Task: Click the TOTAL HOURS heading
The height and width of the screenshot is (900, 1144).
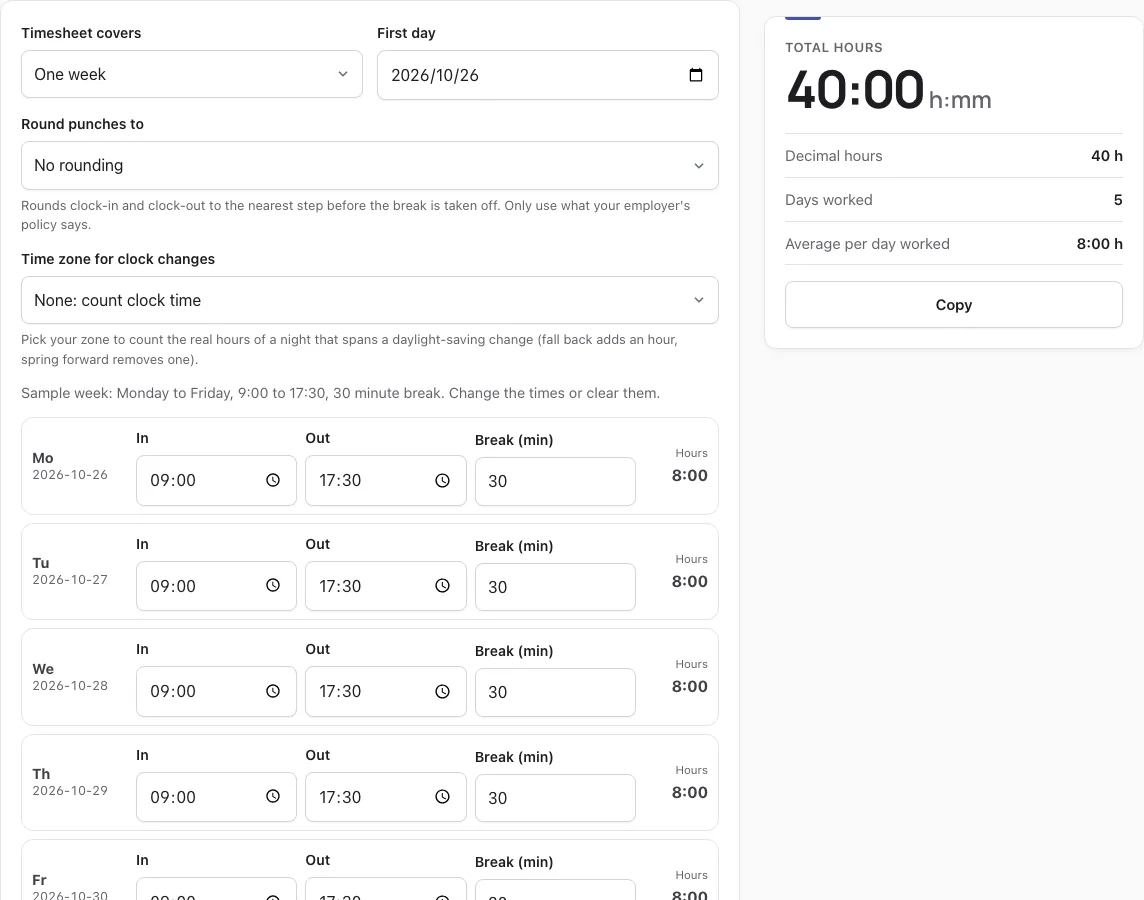Action: click(834, 47)
